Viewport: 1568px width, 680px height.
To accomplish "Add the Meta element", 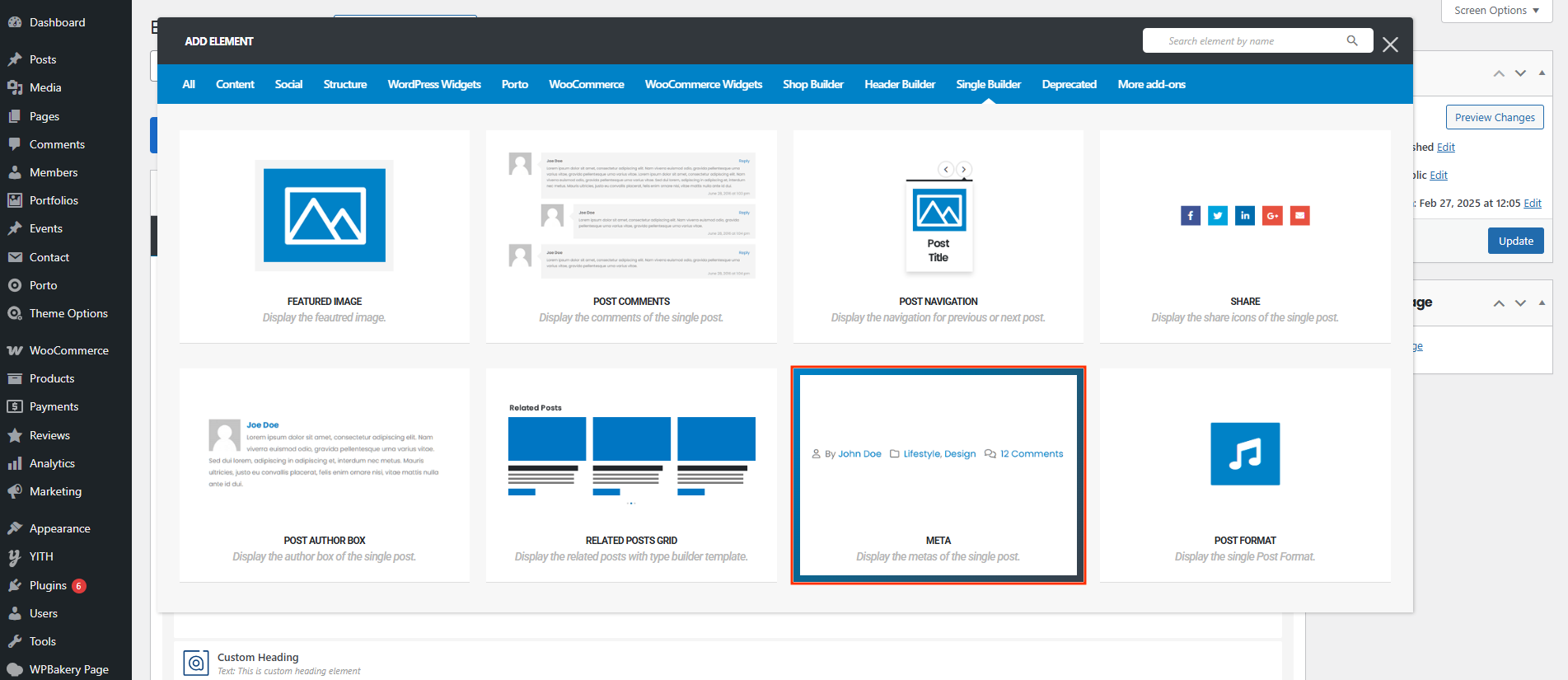I will pos(938,475).
